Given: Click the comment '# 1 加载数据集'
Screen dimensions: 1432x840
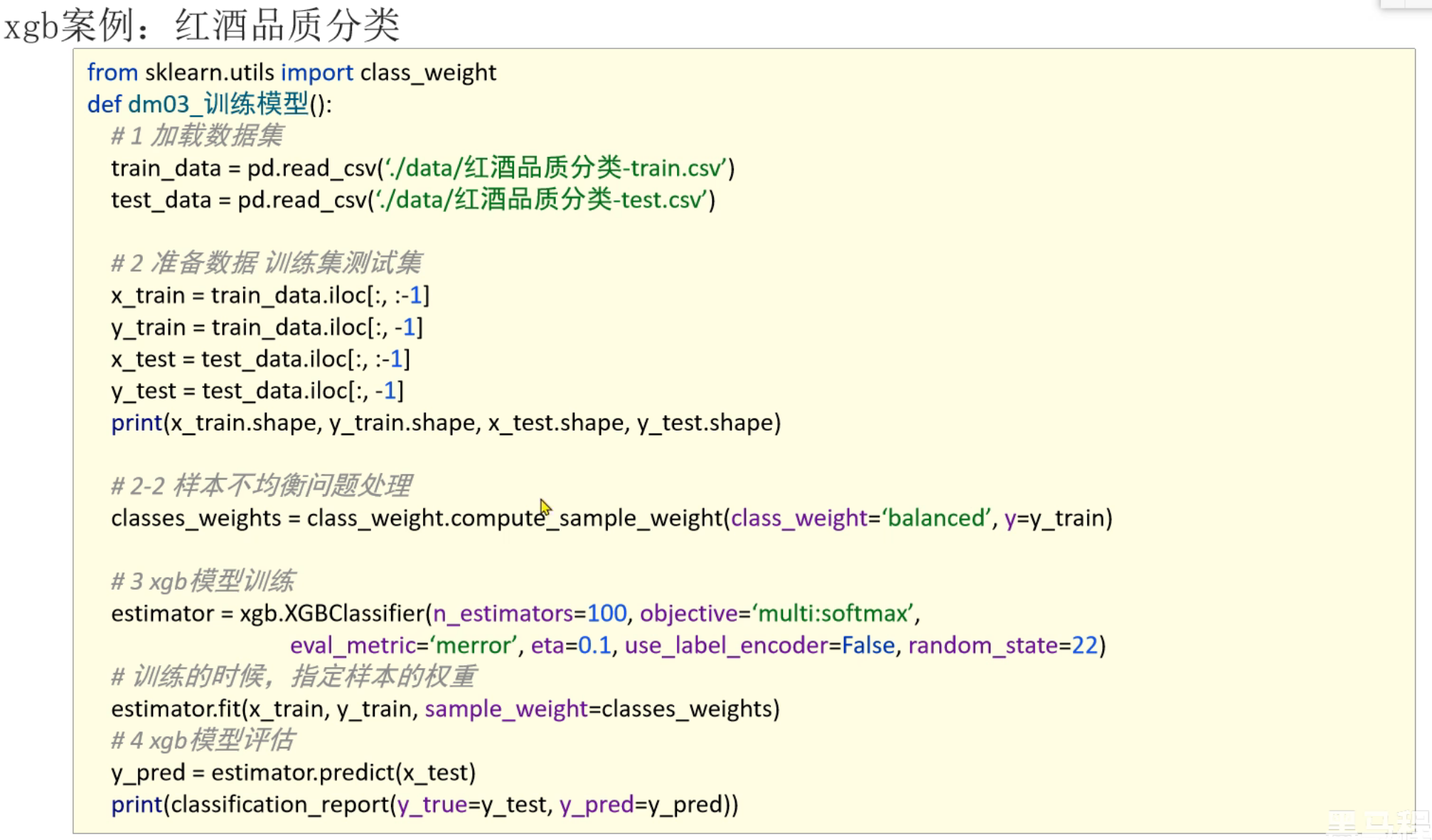Looking at the screenshot, I should (x=197, y=136).
